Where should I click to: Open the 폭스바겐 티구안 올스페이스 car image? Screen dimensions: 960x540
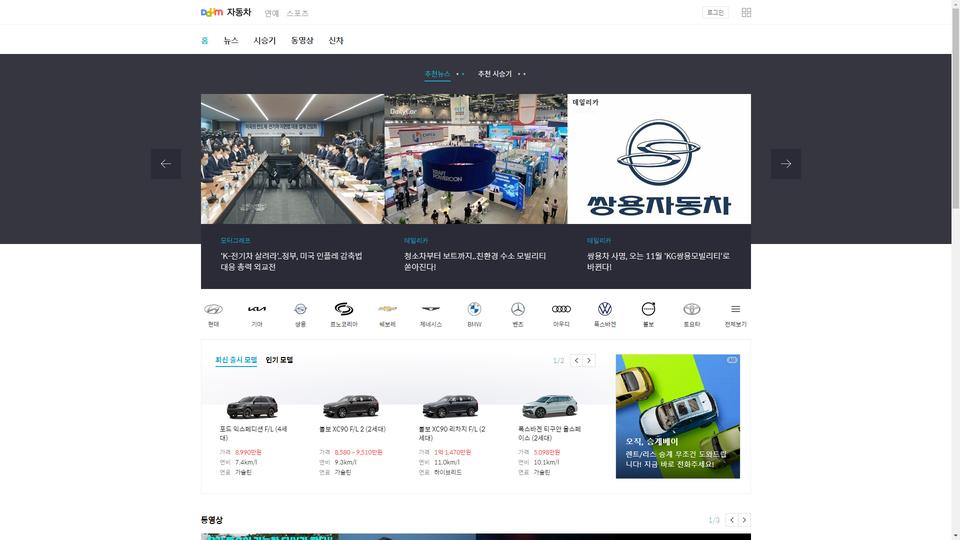(x=550, y=406)
